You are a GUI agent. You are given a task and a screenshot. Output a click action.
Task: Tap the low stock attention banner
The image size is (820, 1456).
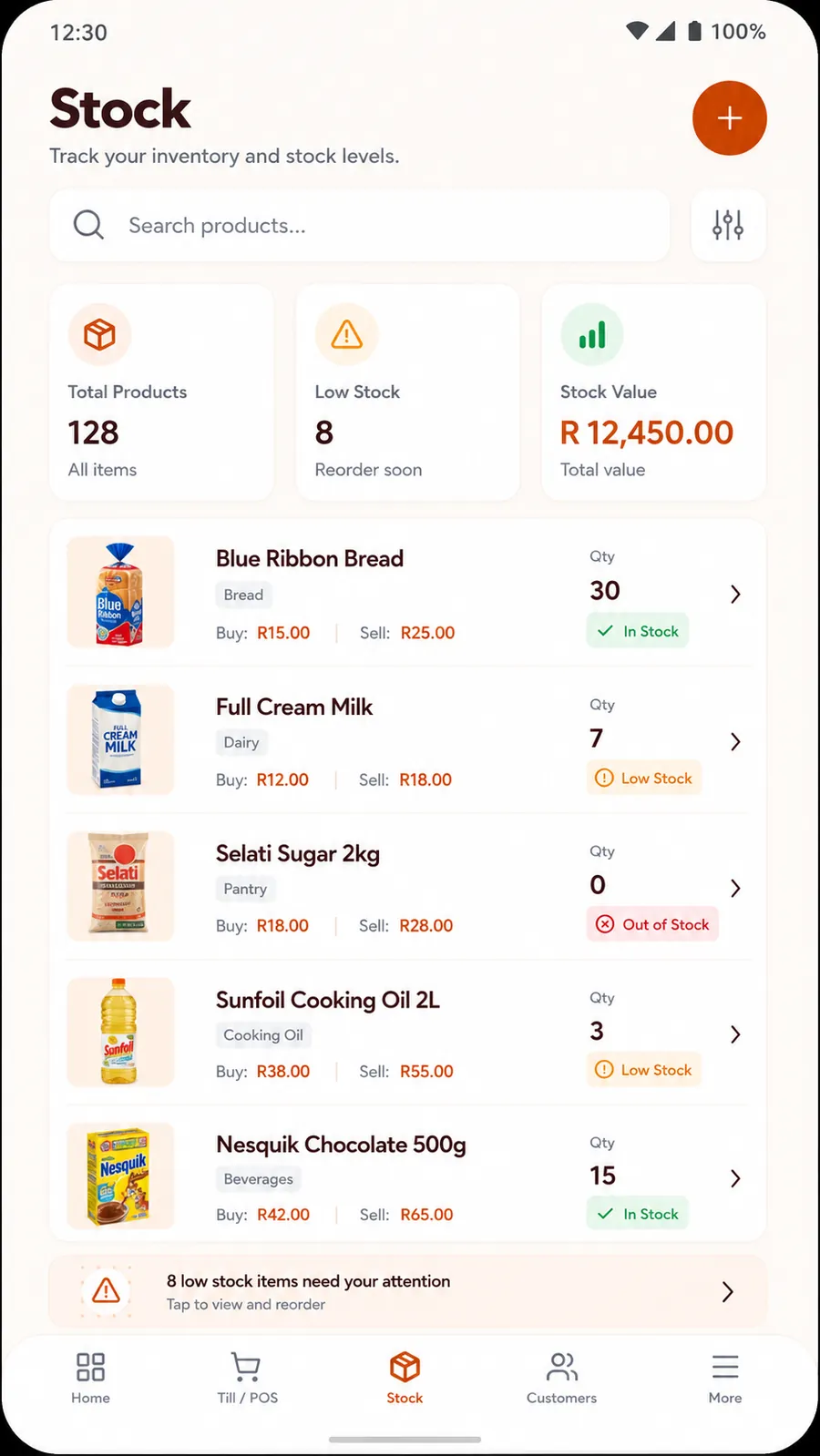click(407, 1291)
